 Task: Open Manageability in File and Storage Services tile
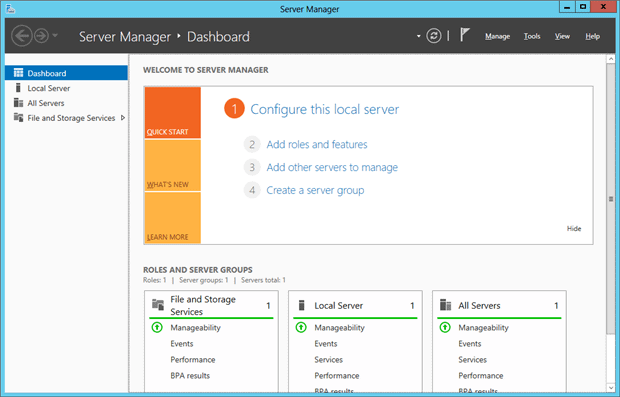pos(195,327)
